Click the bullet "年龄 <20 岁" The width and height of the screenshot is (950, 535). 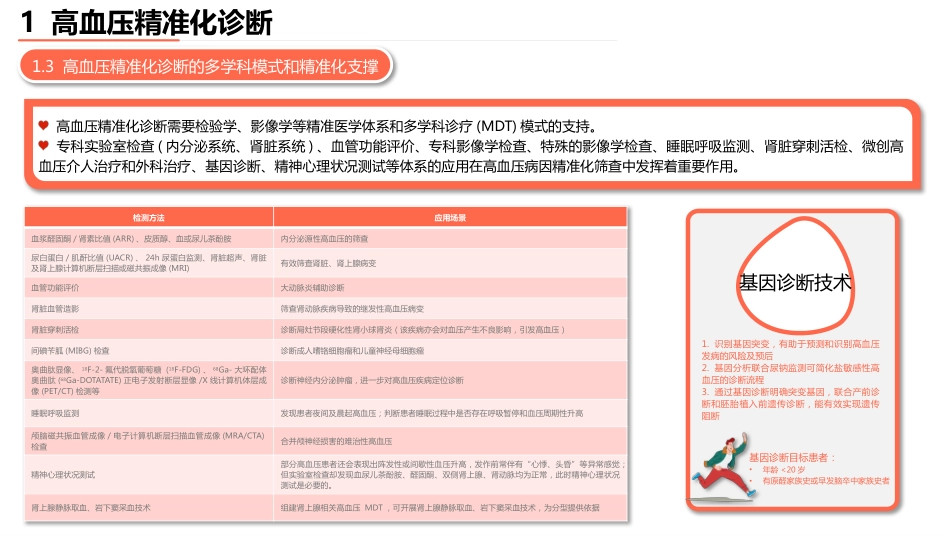click(784, 470)
